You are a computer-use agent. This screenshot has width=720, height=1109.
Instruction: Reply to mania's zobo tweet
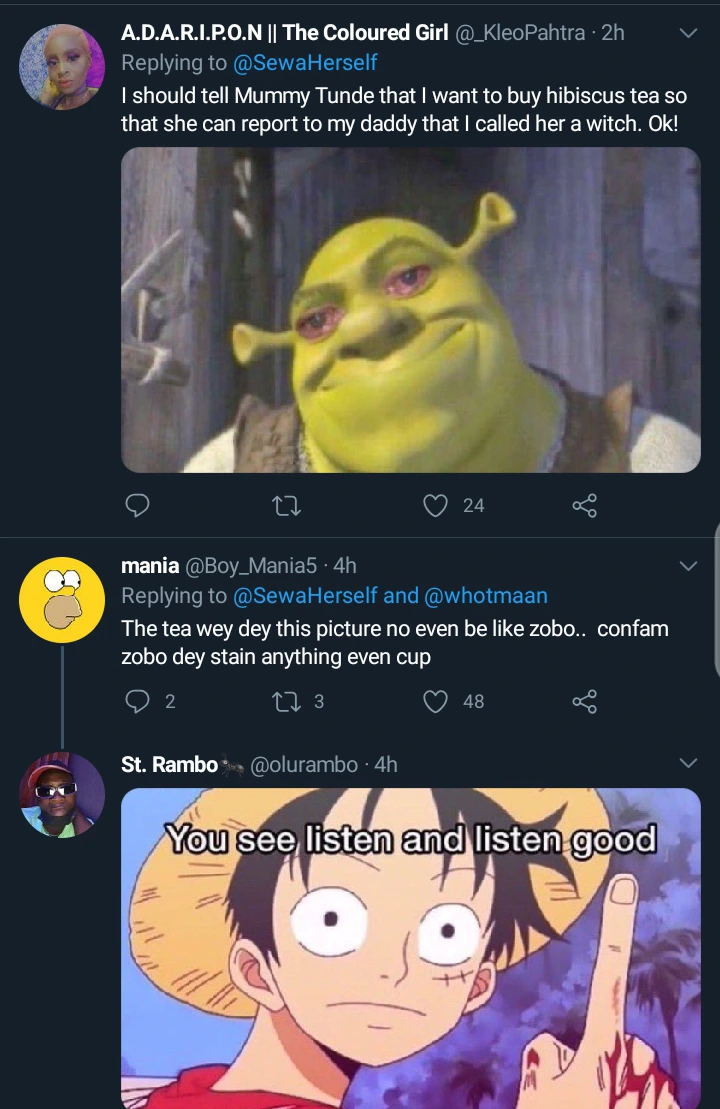pos(138,702)
